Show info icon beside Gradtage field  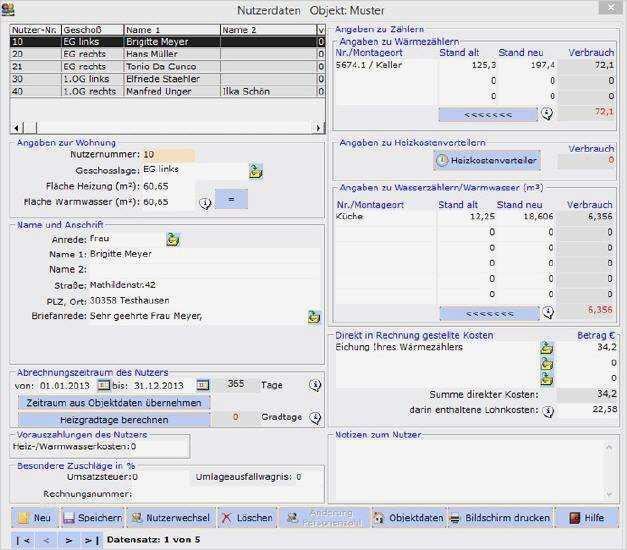pyautogui.click(x=315, y=418)
